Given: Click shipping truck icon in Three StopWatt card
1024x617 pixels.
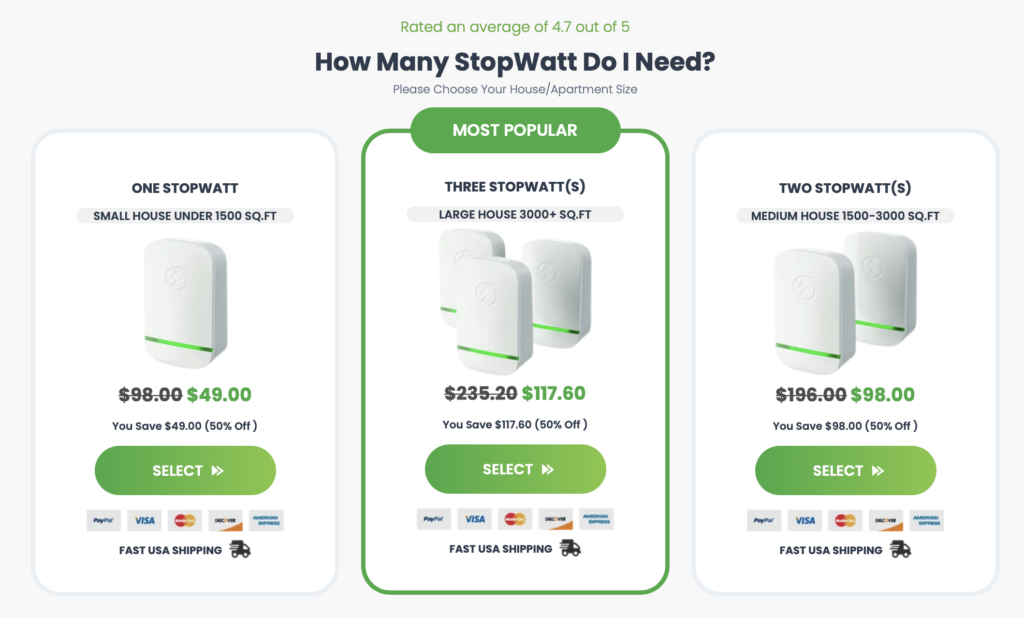Looking at the screenshot, I should coord(570,548).
